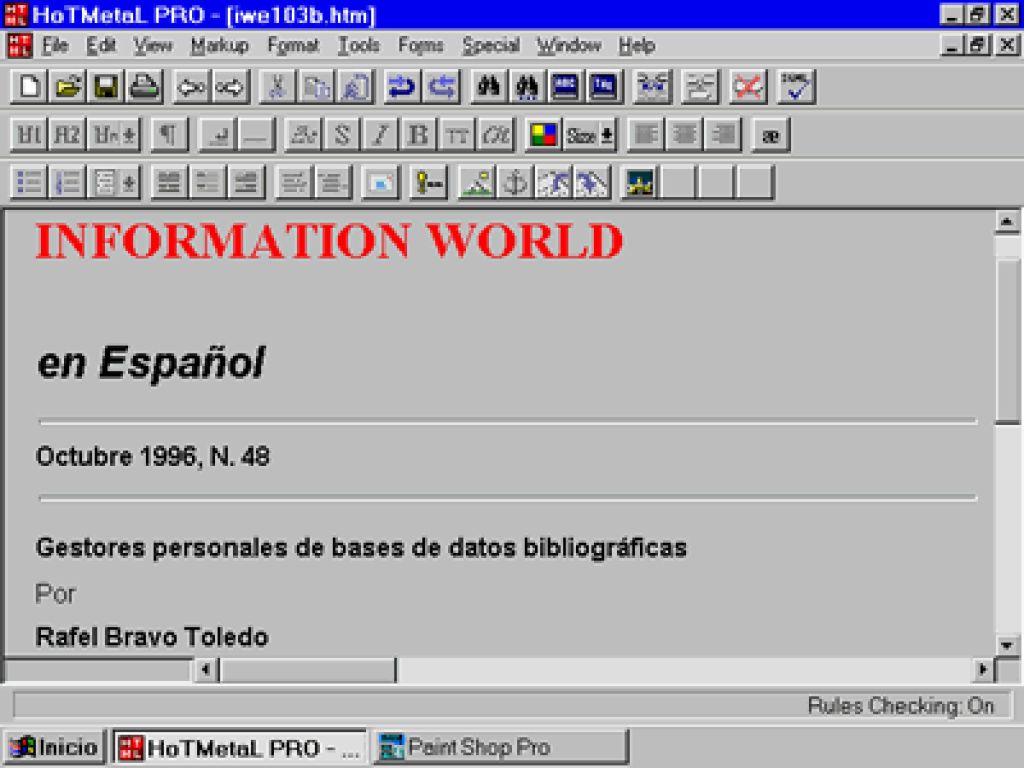Toggle center text alignment
Screen dimensions: 1024x768
[684, 135]
